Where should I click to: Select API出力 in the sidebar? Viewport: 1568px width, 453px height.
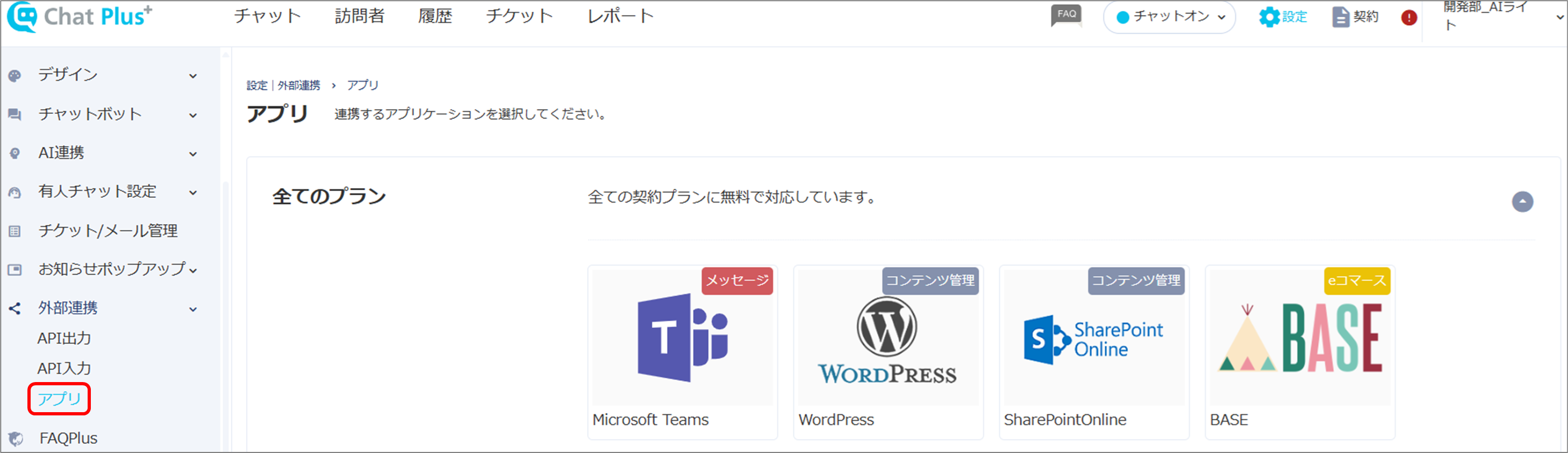pyautogui.click(x=64, y=338)
